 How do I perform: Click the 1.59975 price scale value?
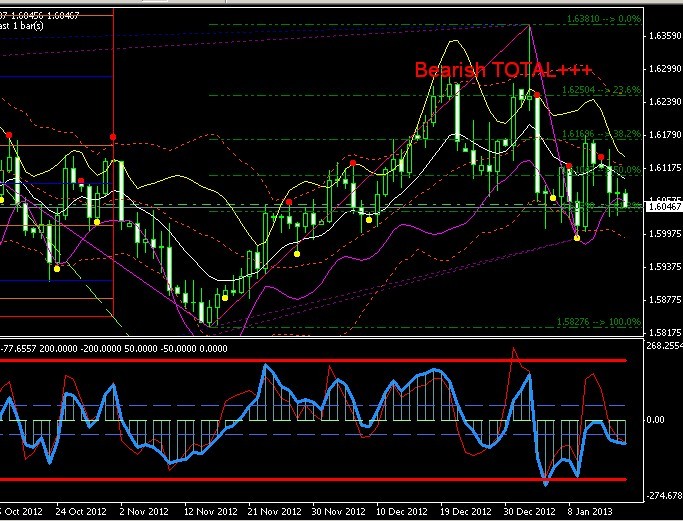[665, 233]
